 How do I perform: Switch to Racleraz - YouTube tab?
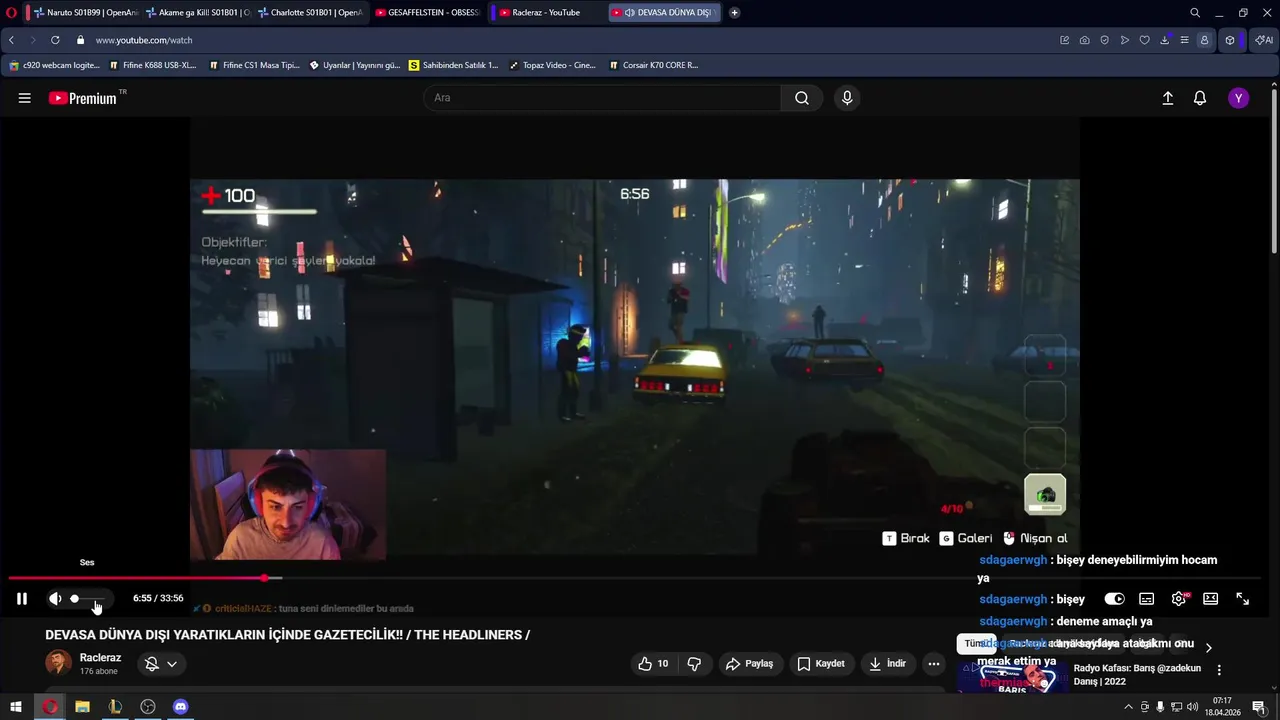coord(546,13)
